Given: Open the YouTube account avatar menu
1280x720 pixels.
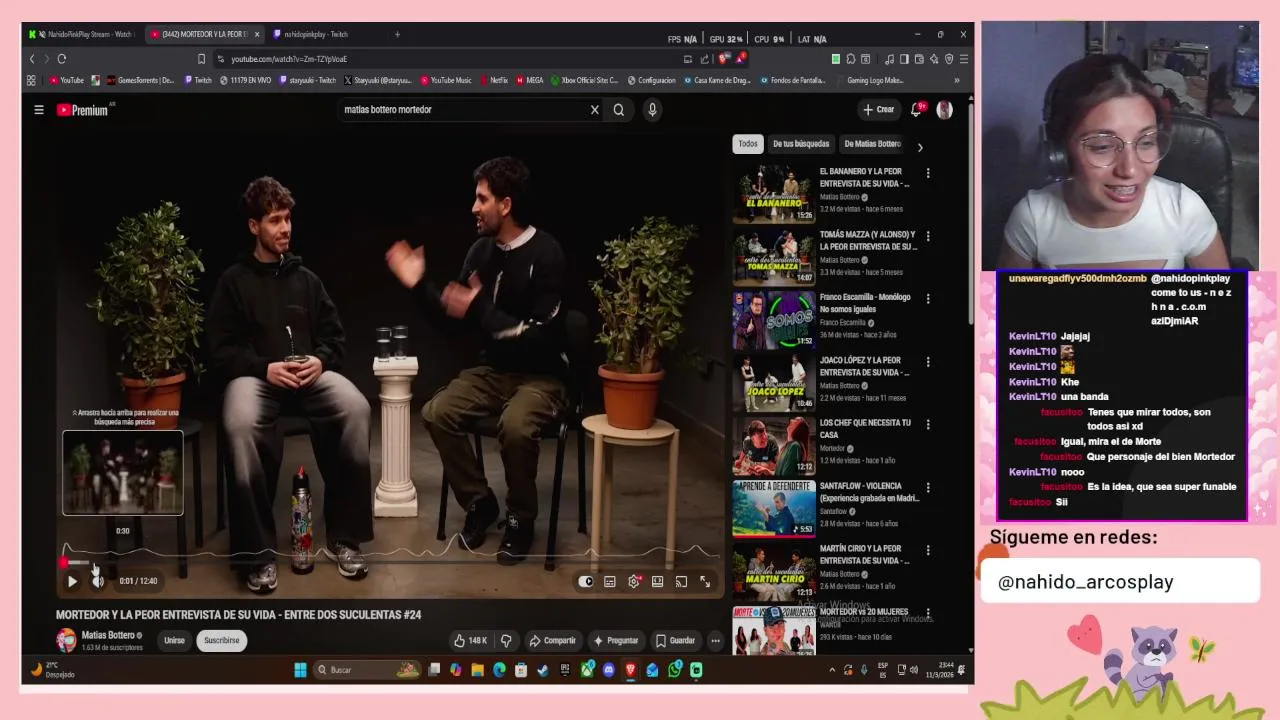Looking at the screenshot, I should pos(945,110).
